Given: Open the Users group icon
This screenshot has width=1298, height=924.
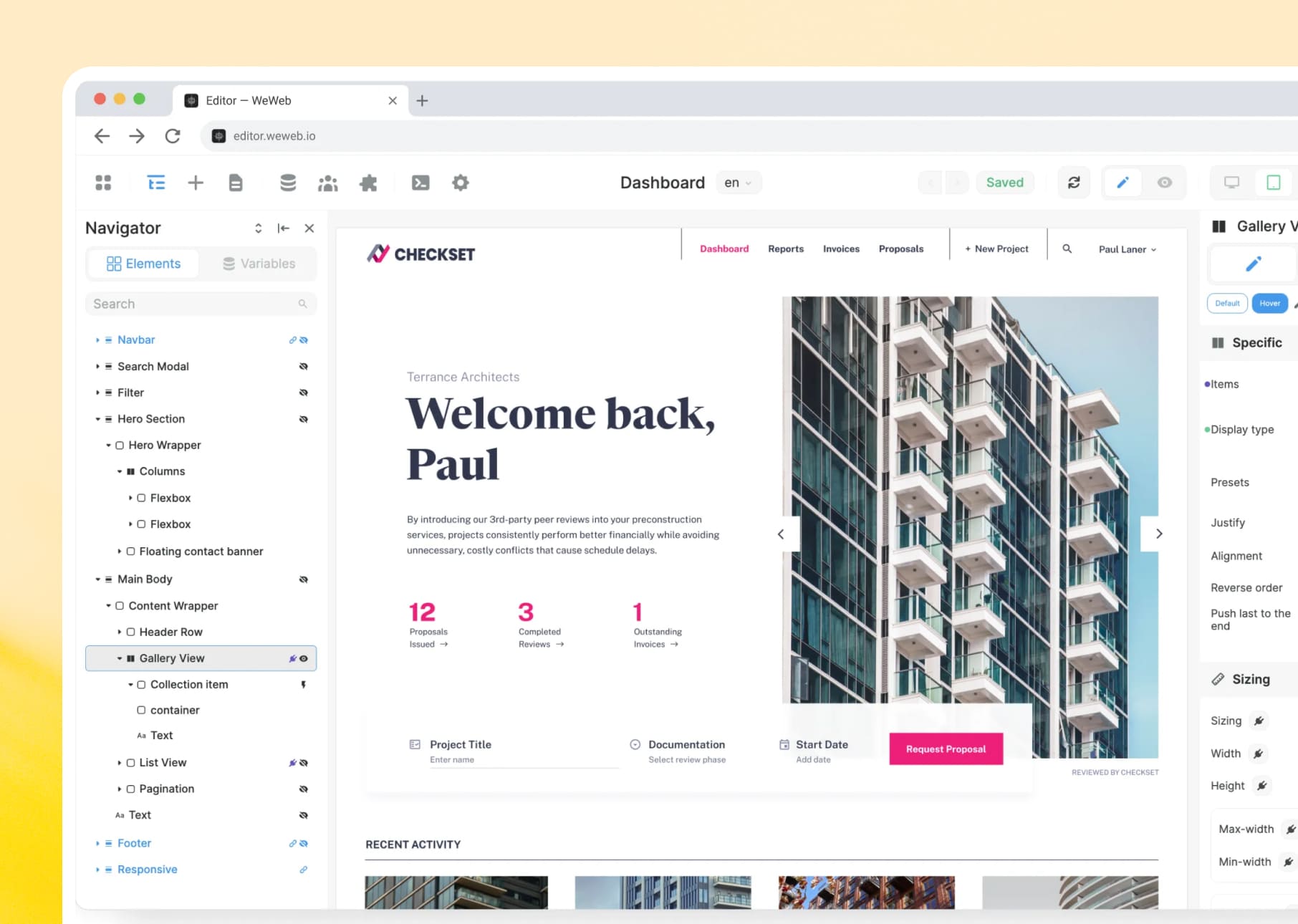Looking at the screenshot, I should [x=328, y=183].
